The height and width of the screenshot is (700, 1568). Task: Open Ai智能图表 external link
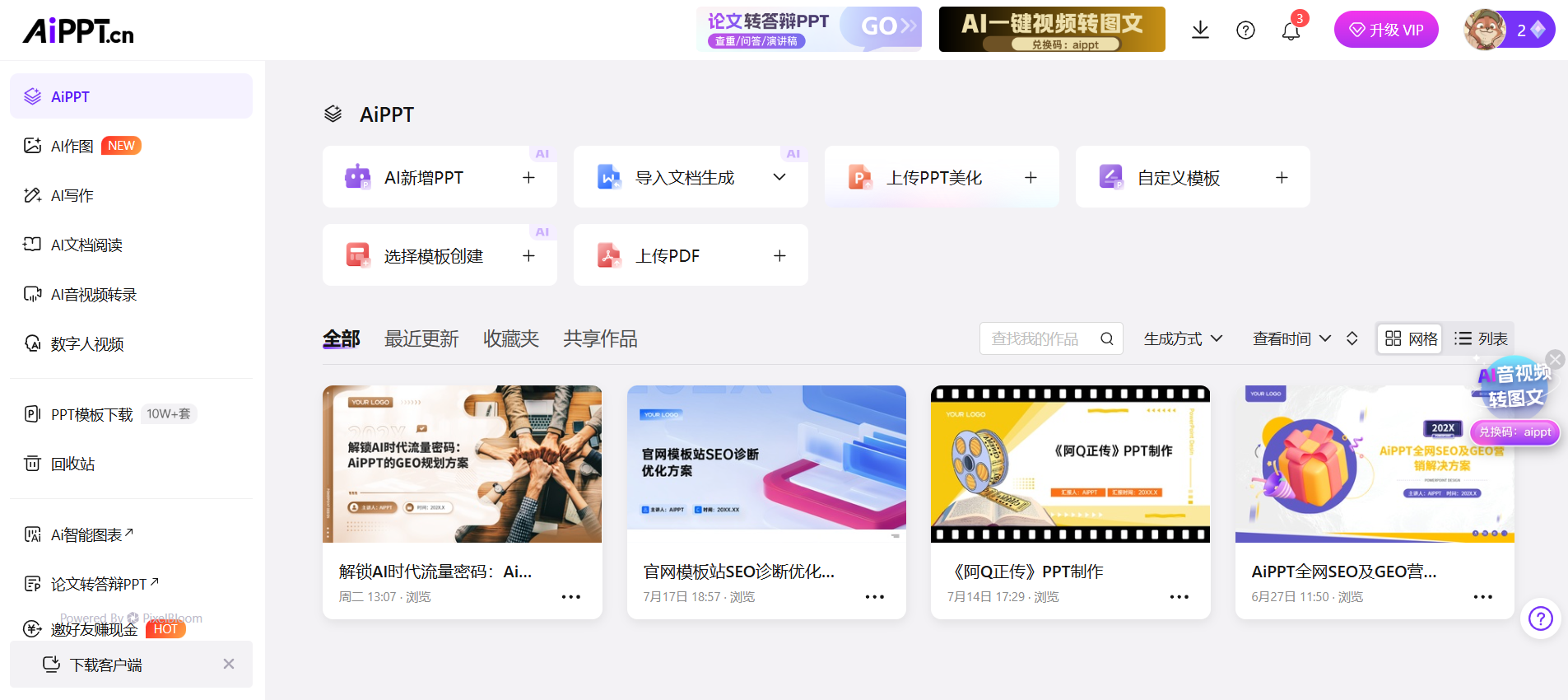[x=131, y=534]
